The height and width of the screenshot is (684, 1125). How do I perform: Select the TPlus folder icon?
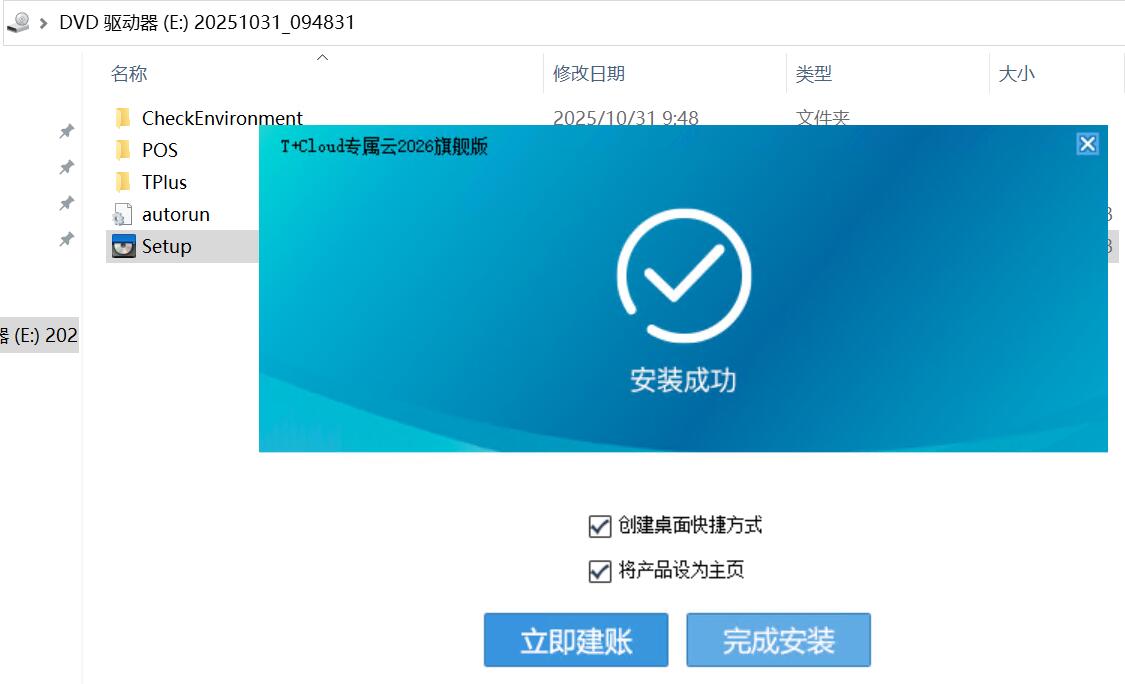[x=123, y=182]
